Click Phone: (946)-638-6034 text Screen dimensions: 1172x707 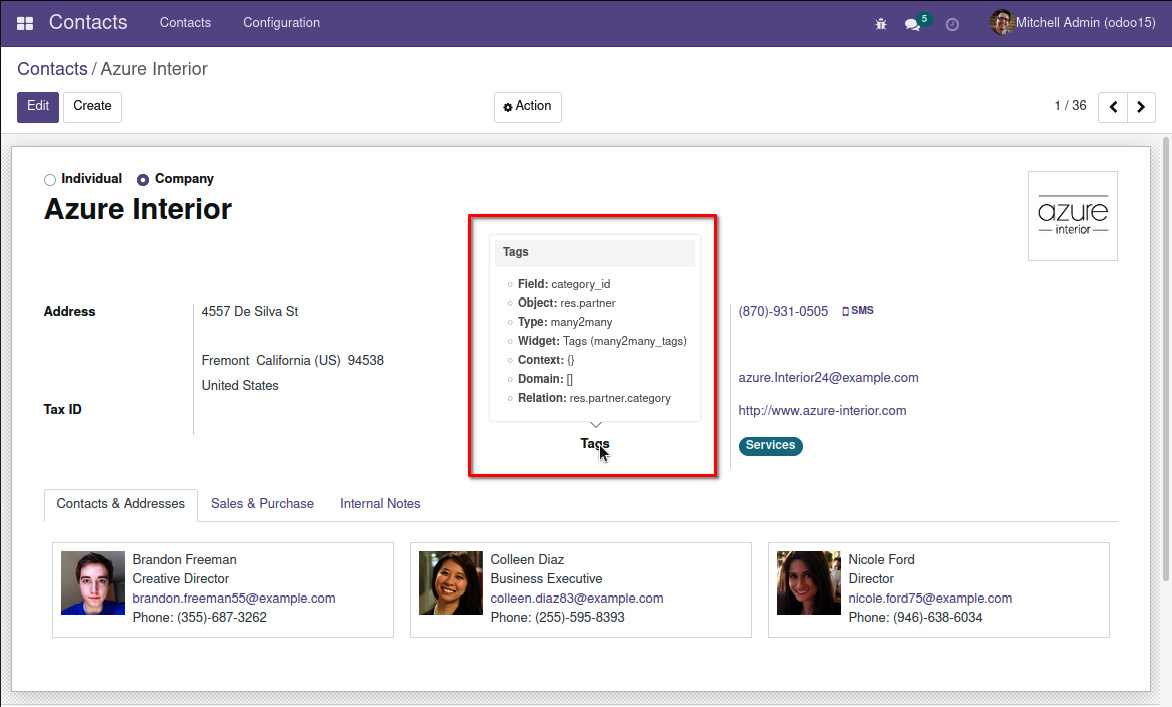(916, 618)
